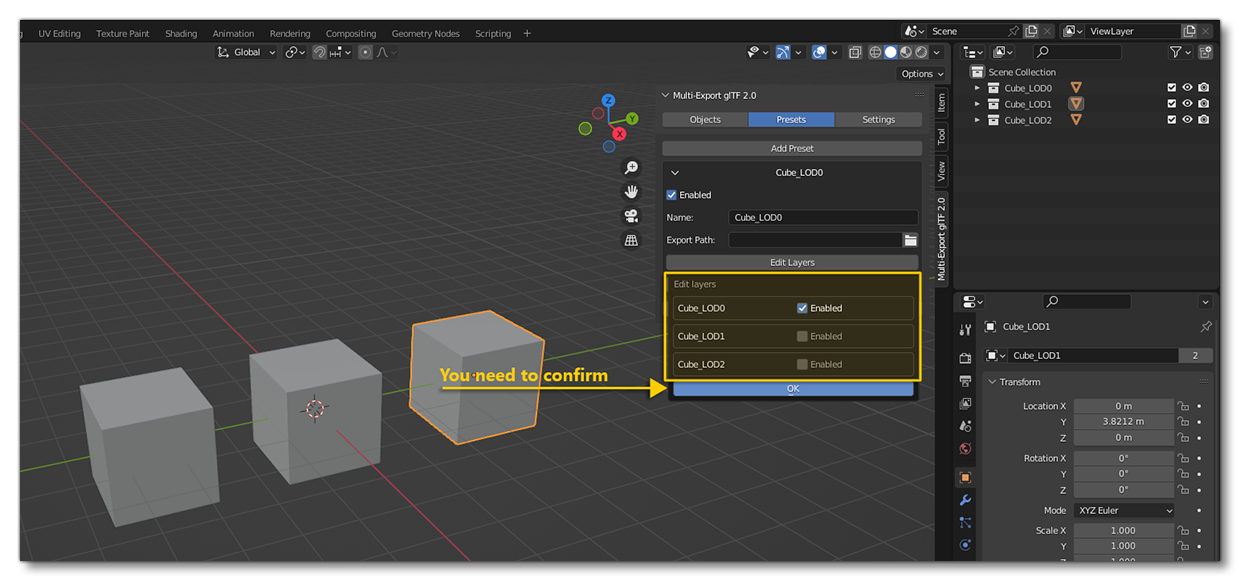Open the Mode dropdown showing XYZ Euler
Image resolution: width=1240 pixels, height=581 pixels.
[1124, 510]
